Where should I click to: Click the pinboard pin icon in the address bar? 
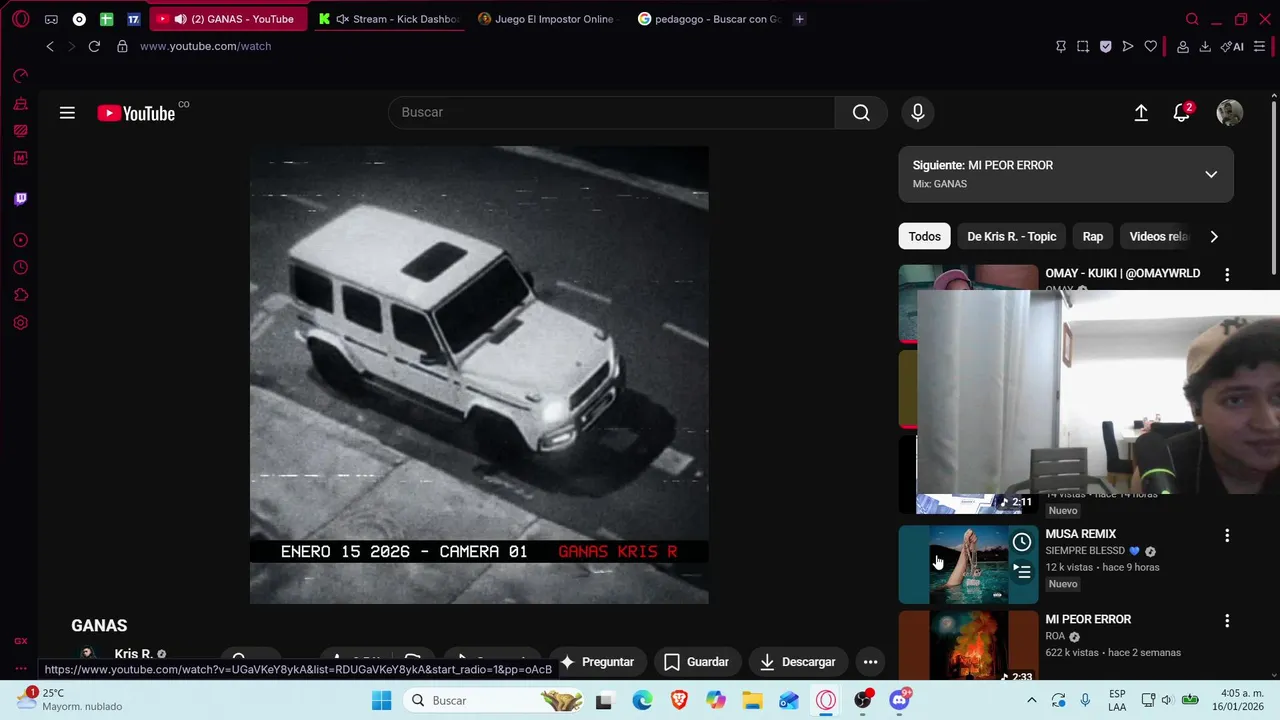point(1061,46)
